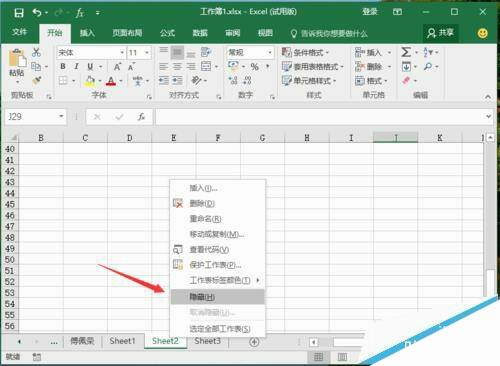Expand the Name Box dropdown
500x366 pixels.
click(x=61, y=116)
